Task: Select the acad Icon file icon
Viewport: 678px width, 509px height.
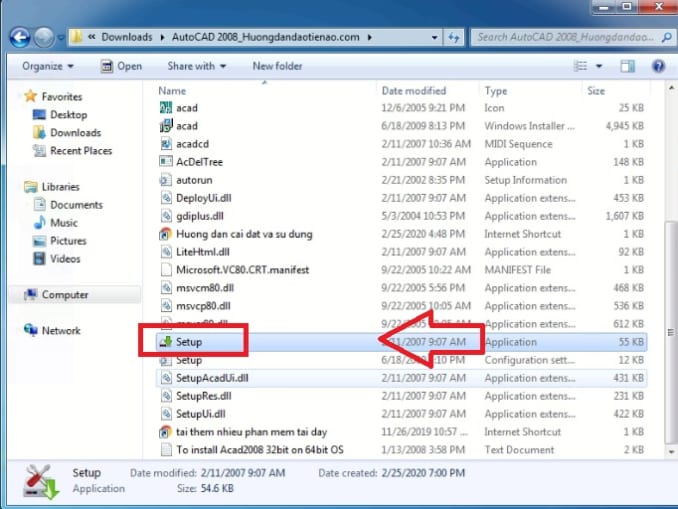Action: pos(166,108)
